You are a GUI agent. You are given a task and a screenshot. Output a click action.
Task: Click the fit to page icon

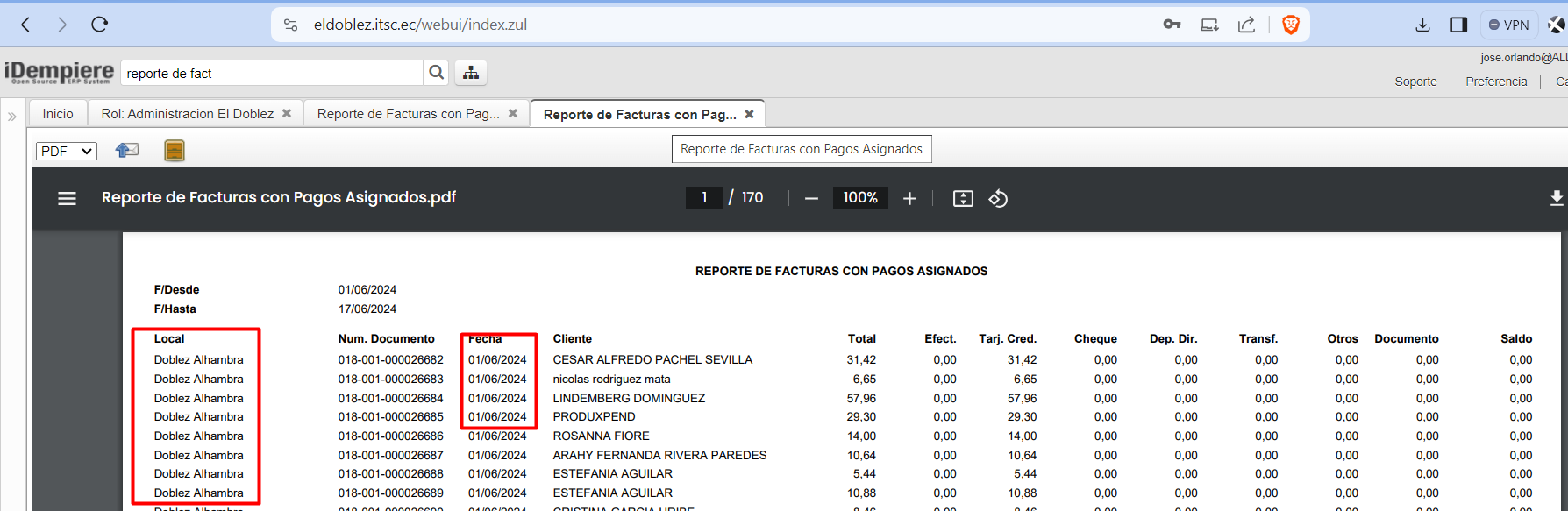pyautogui.click(x=963, y=199)
